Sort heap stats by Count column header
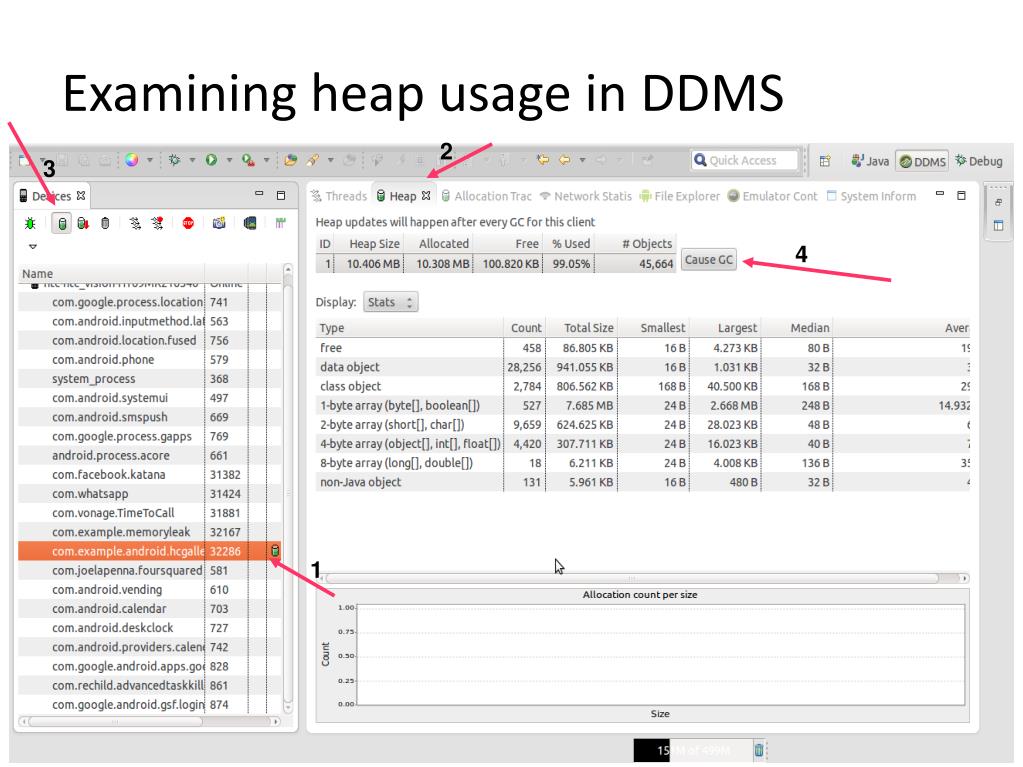This screenshot has width=1023, height=767. point(524,328)
